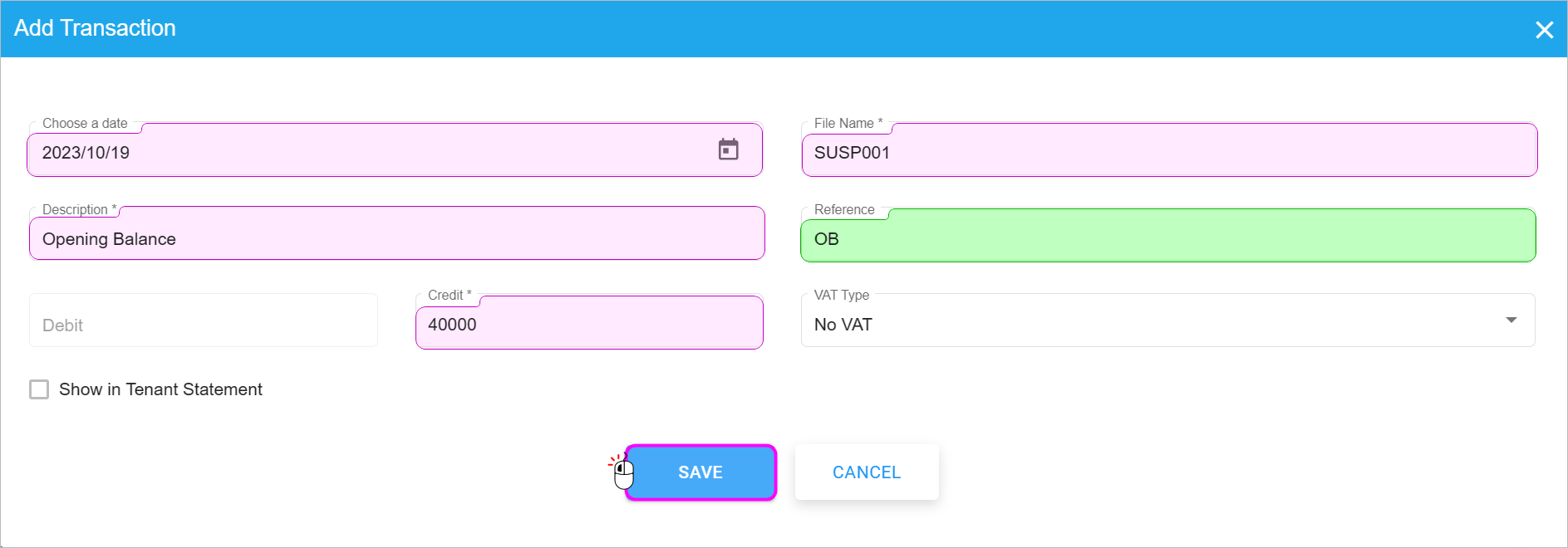Focus the empty Debit field
The width and height of the screenshot is (1568, 548).
[x=203, y=325]
